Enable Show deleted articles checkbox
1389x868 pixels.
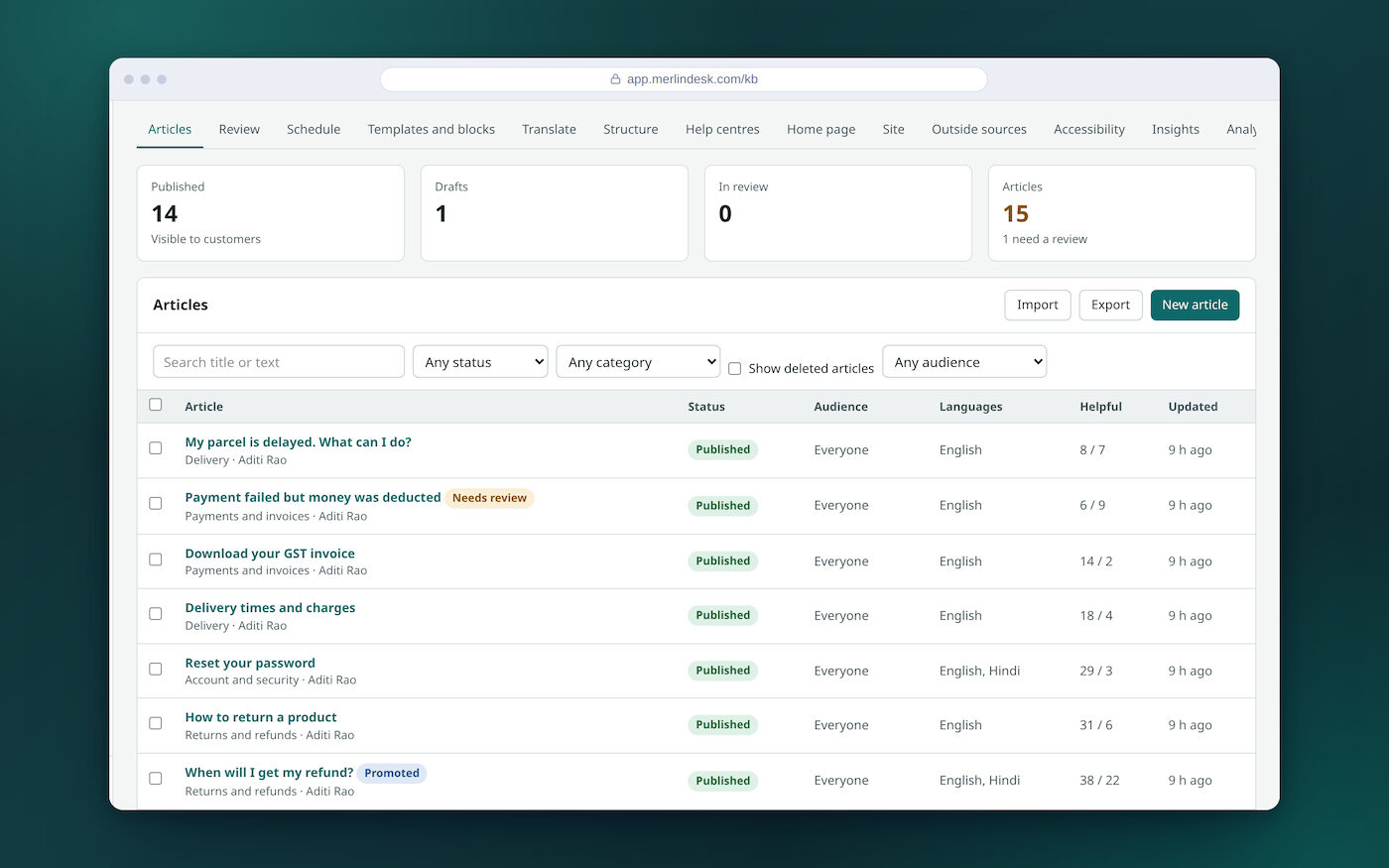[x=735, y=368]
